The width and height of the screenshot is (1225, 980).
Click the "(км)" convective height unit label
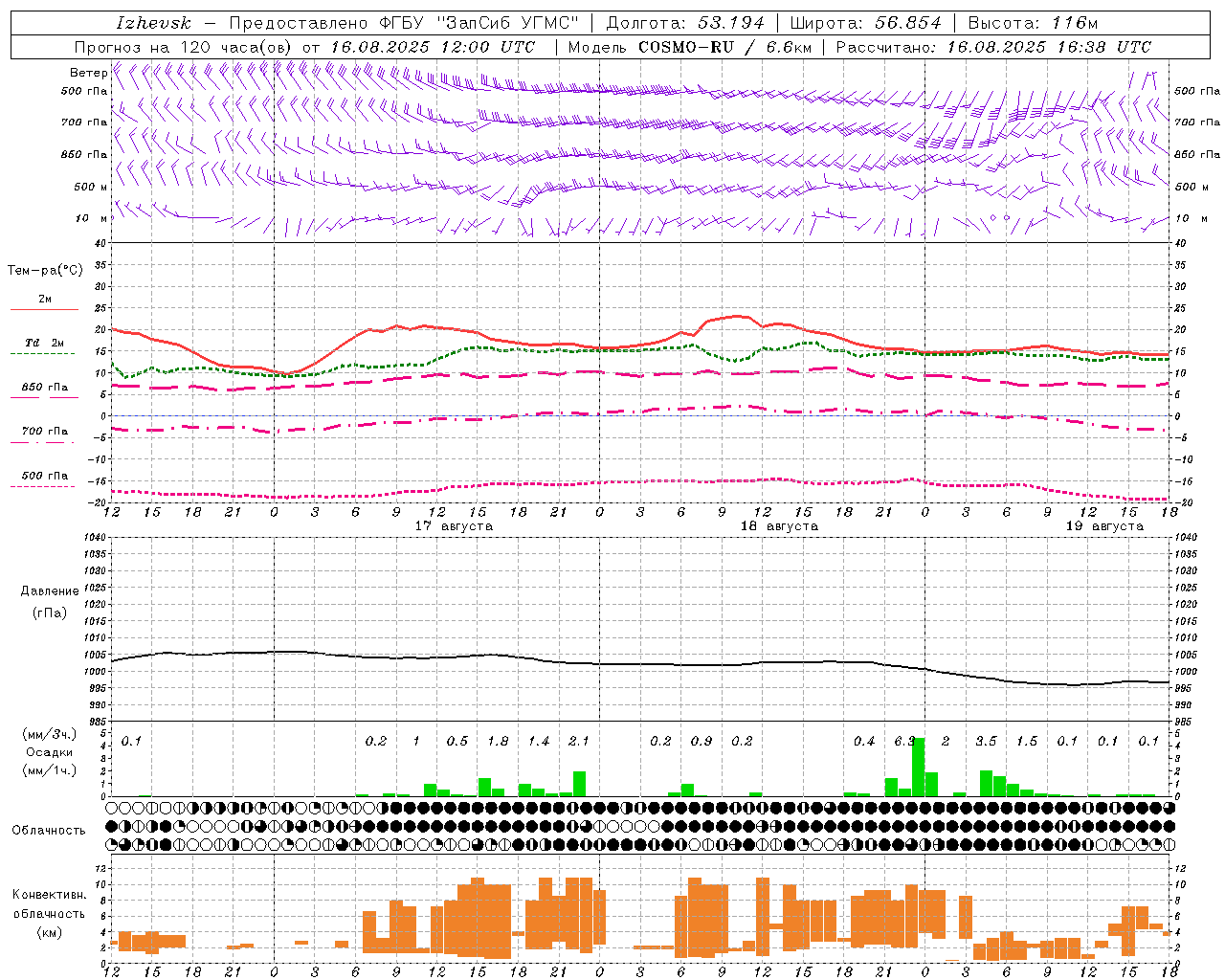(50, 932)
